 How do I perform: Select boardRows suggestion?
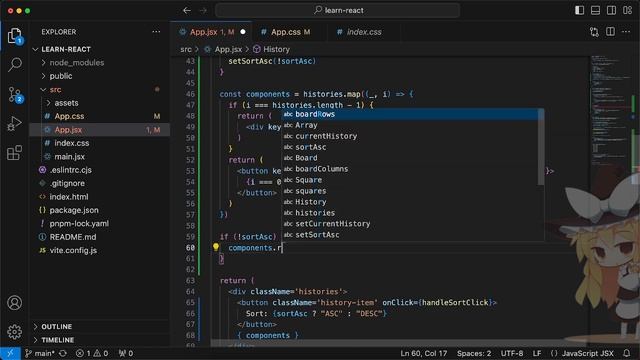pos(410,114)
